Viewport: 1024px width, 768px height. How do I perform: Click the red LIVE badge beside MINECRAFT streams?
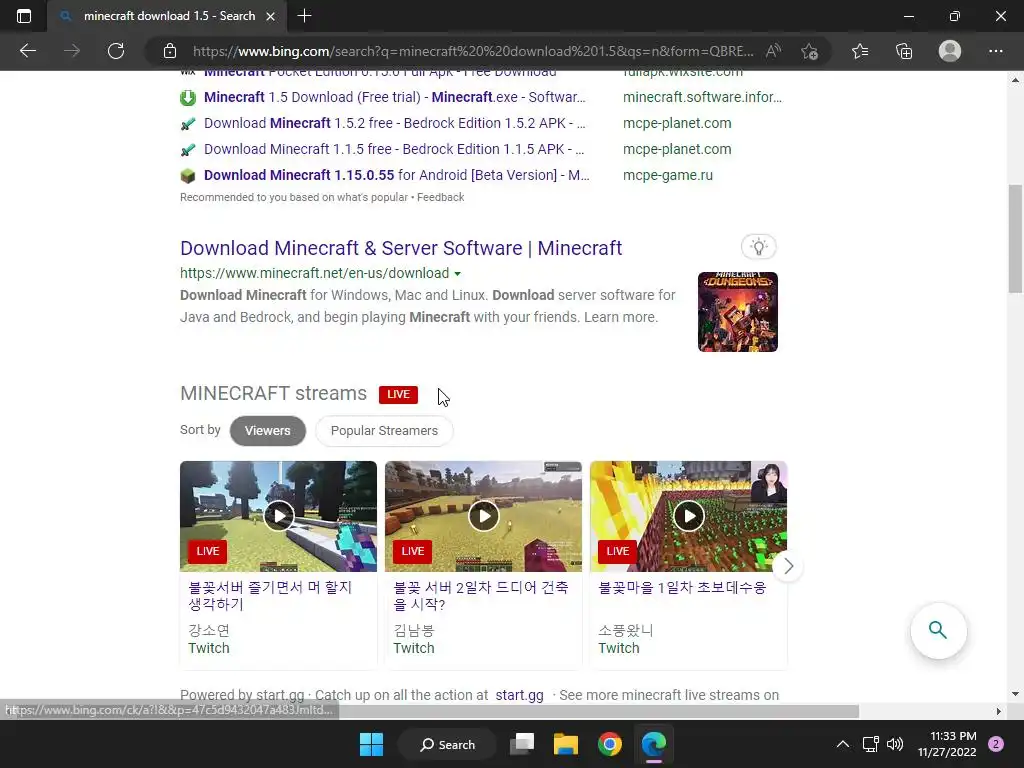tap(398, 394)
